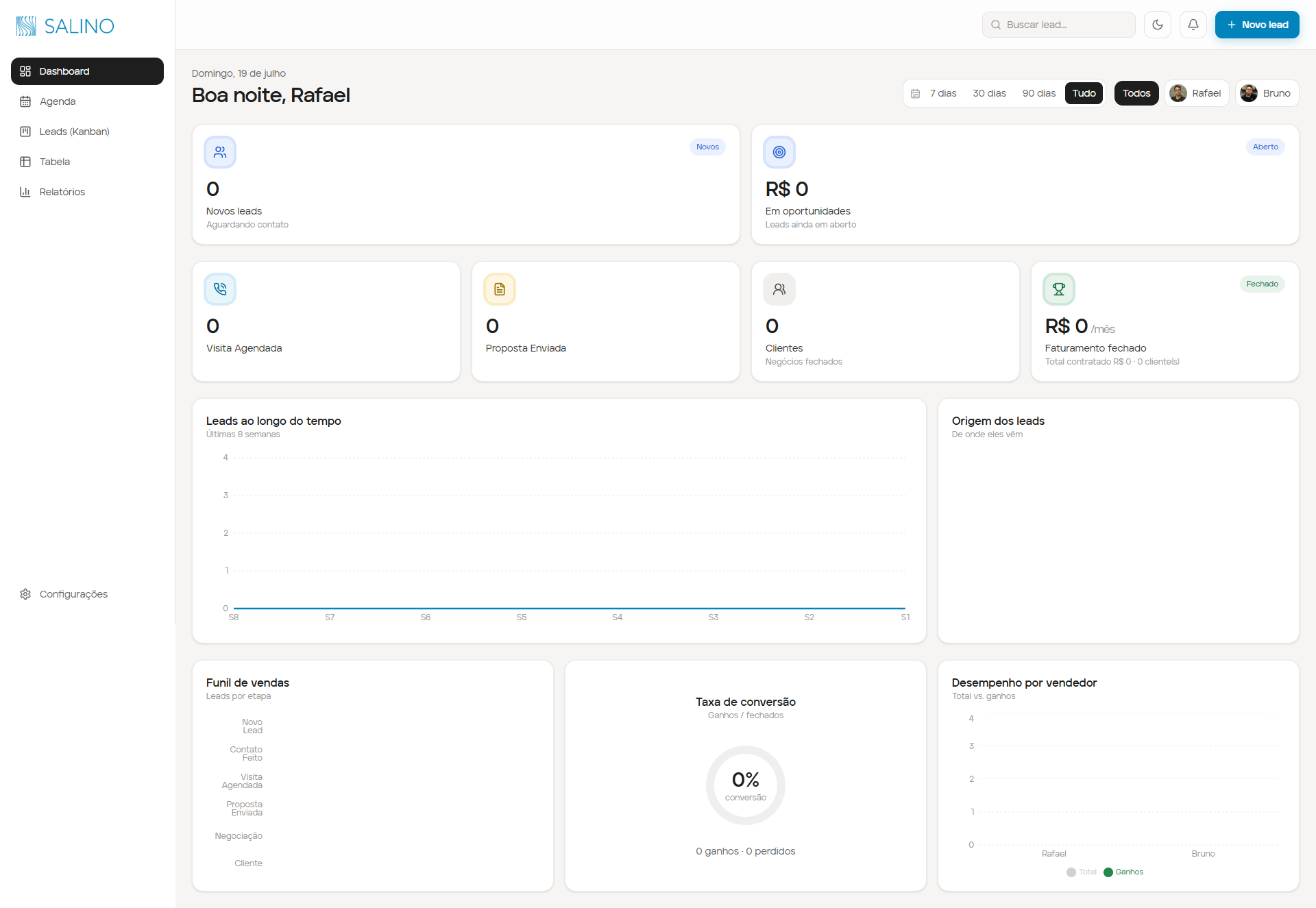1316x908 pixels.
Task: Click the calendar icon beside 7 dias
Action: click(x=915, y=93)
